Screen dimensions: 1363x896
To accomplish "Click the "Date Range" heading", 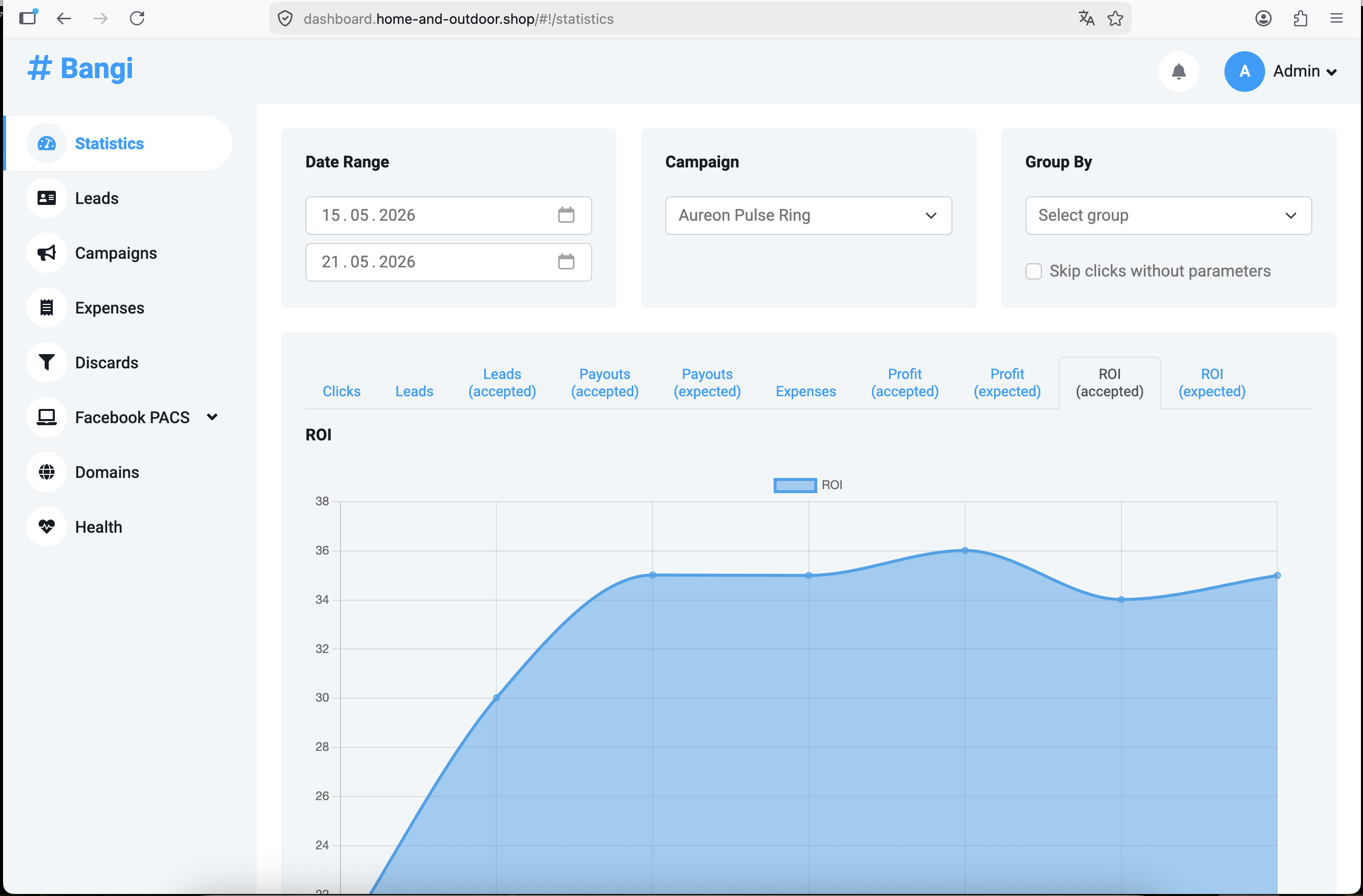I will pos(347,162).
